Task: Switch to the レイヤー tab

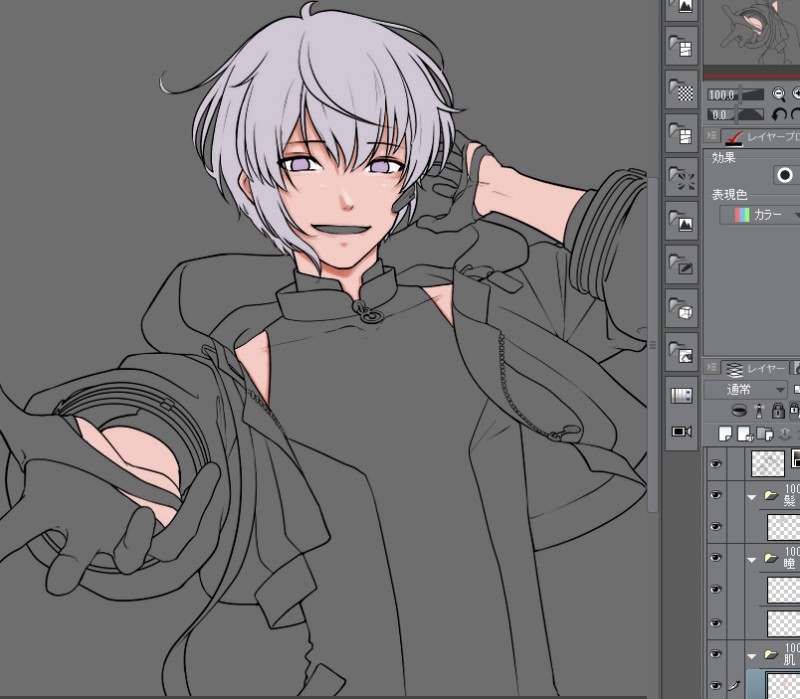Action: click(x=754, y=368)
